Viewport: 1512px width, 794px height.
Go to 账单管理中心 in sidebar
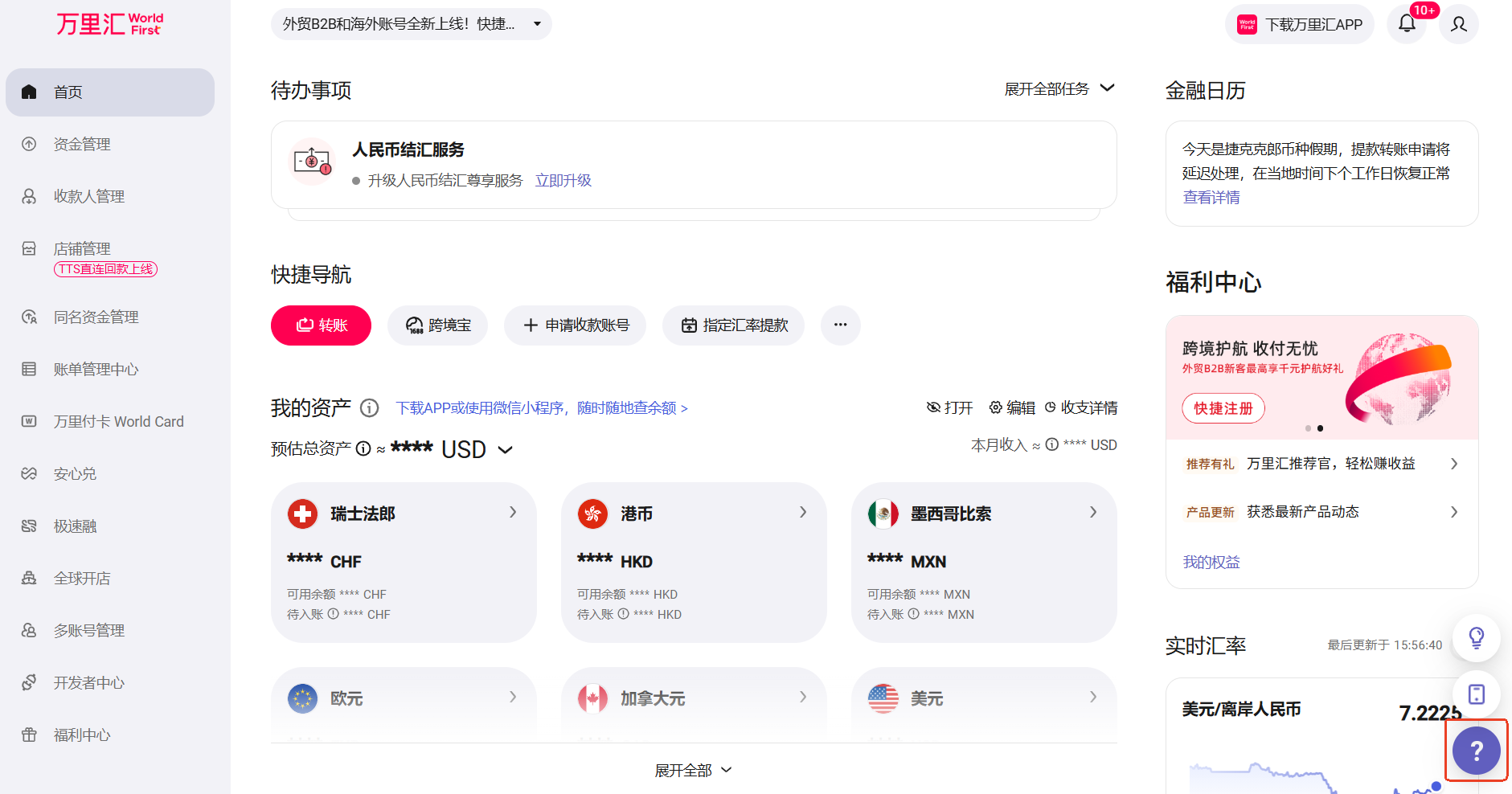(96, 370)
